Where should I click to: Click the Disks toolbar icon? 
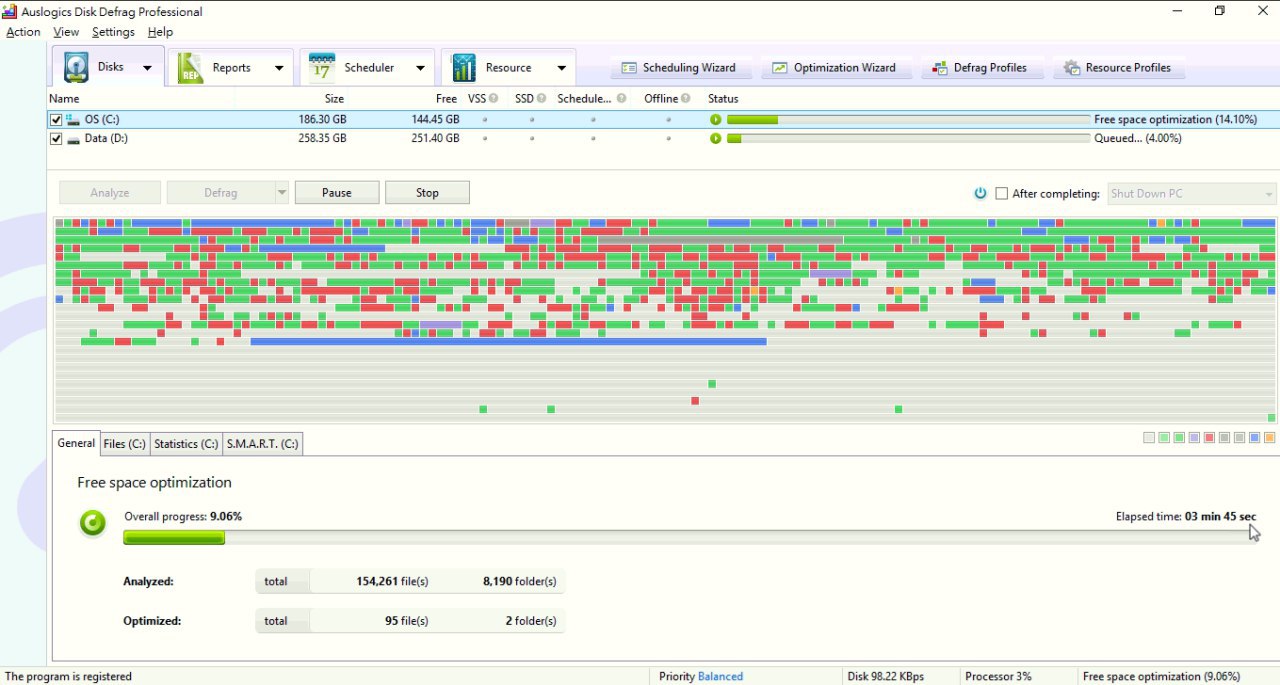coord(77,67)
